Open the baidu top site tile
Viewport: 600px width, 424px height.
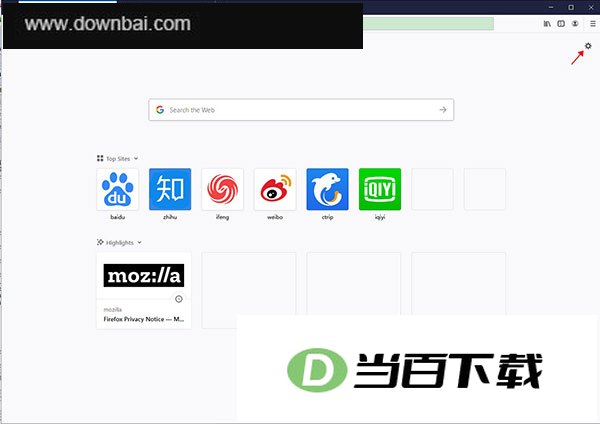click(117, 189)
